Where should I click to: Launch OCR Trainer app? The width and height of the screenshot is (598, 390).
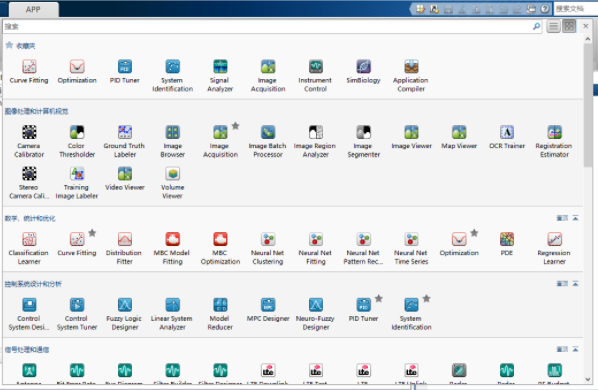507,137
